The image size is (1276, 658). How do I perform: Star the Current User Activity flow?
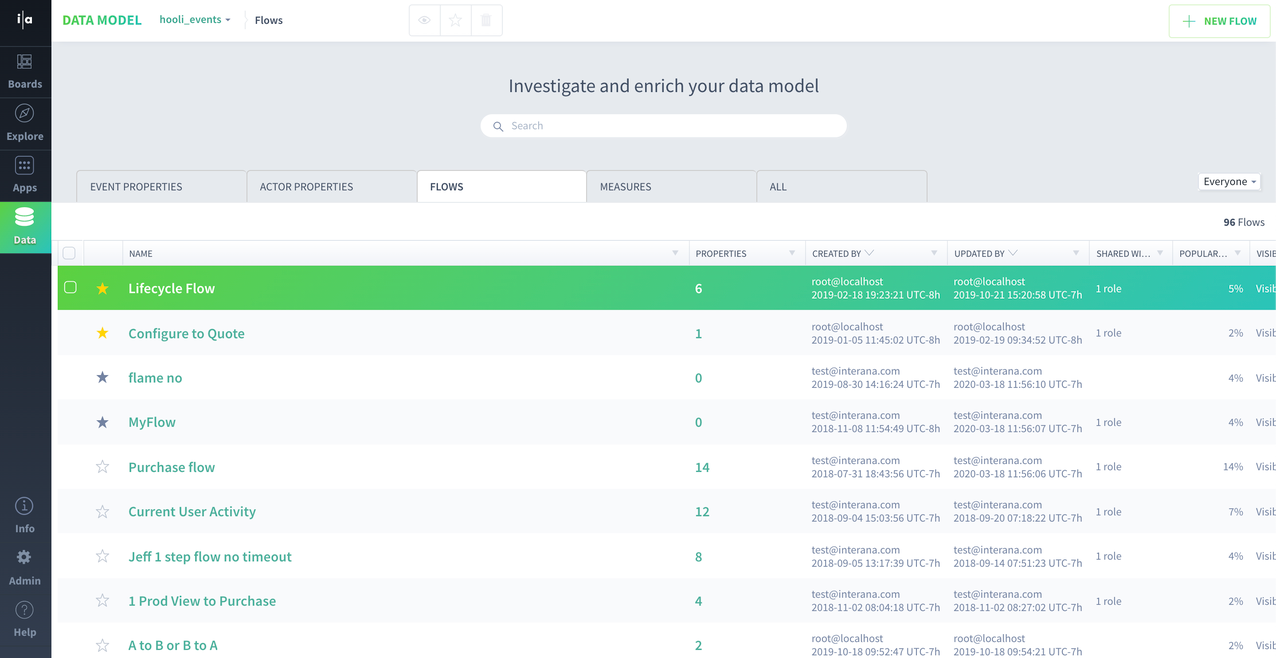pos(102,511)
